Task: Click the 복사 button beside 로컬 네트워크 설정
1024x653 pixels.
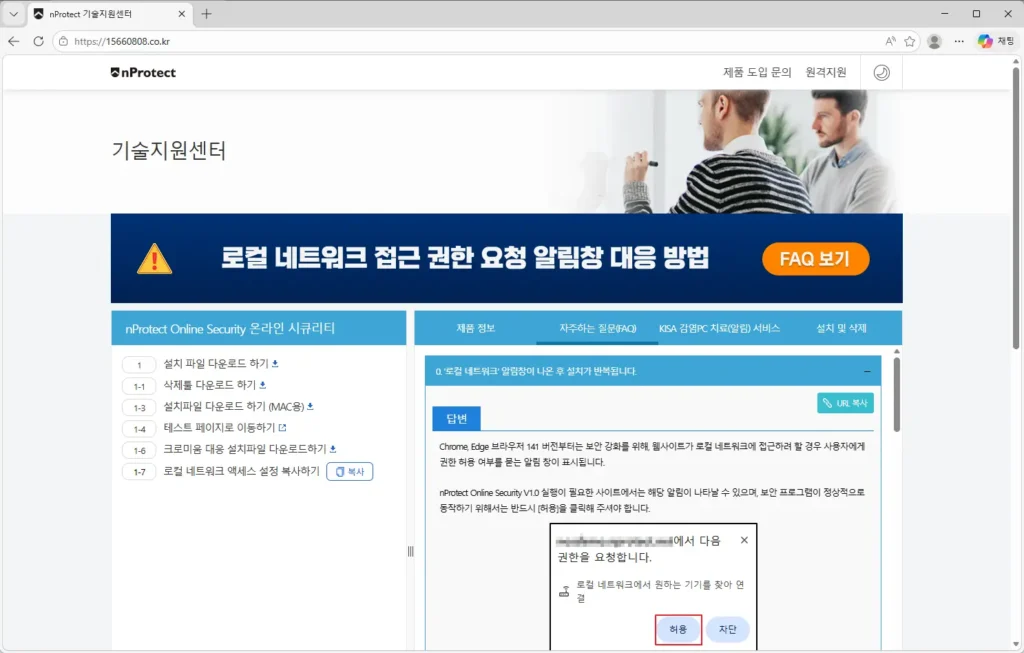Action: 350,470
